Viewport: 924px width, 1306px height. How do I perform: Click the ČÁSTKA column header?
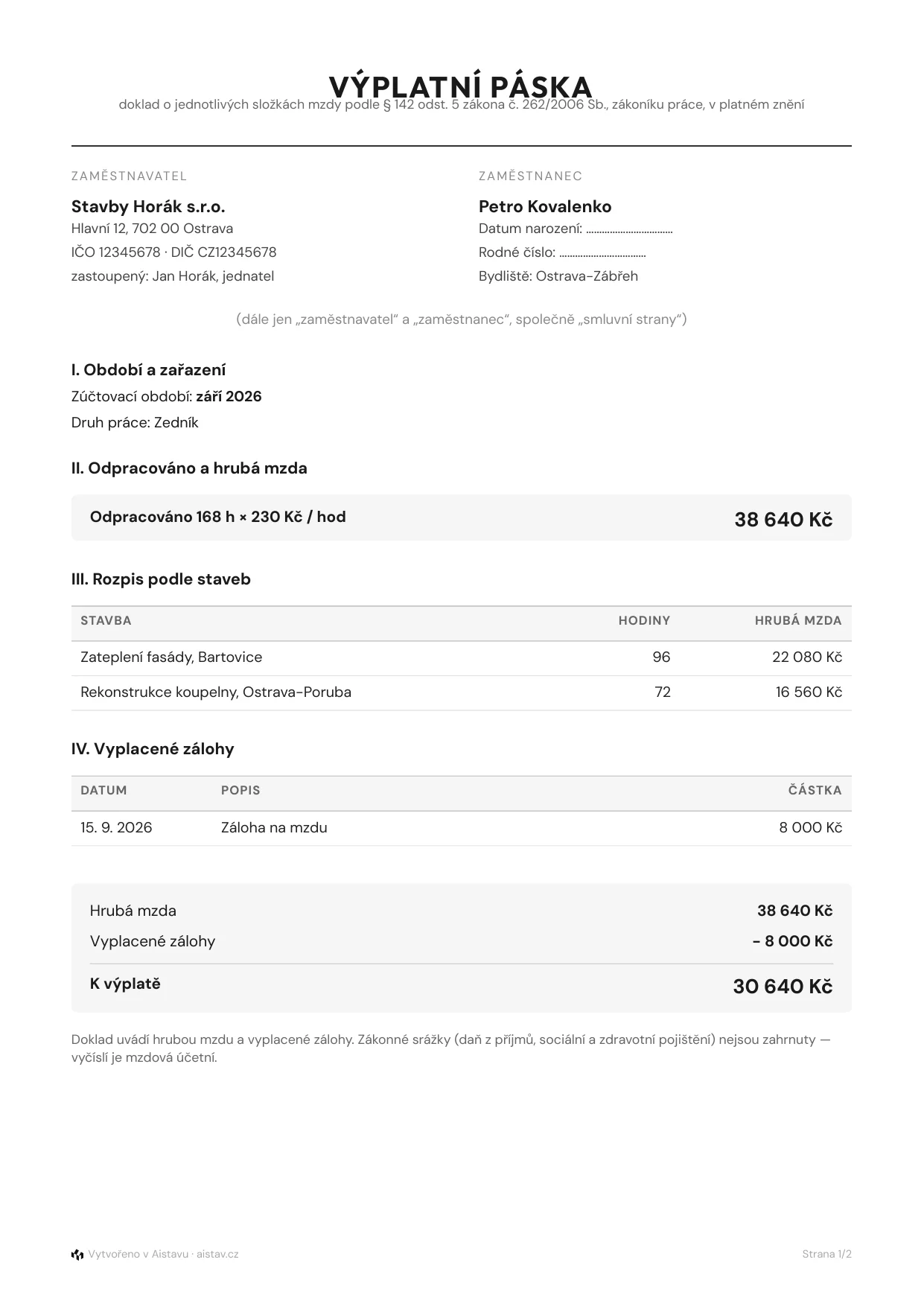(x=815, y=790)
